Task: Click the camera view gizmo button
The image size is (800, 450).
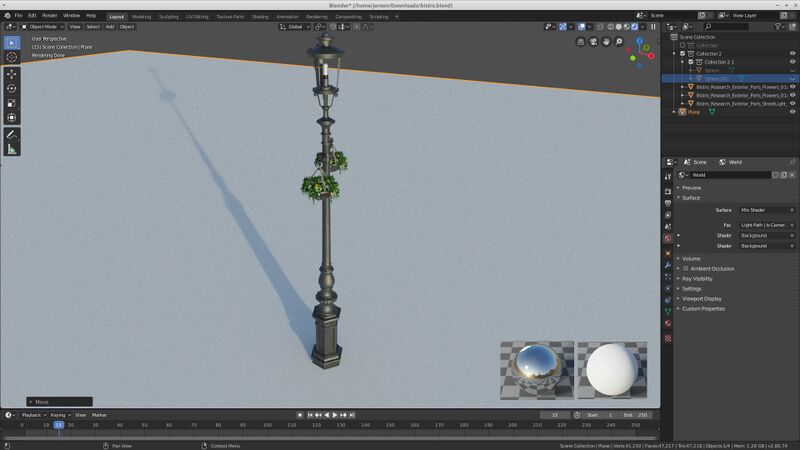Action: pos(593,42)
